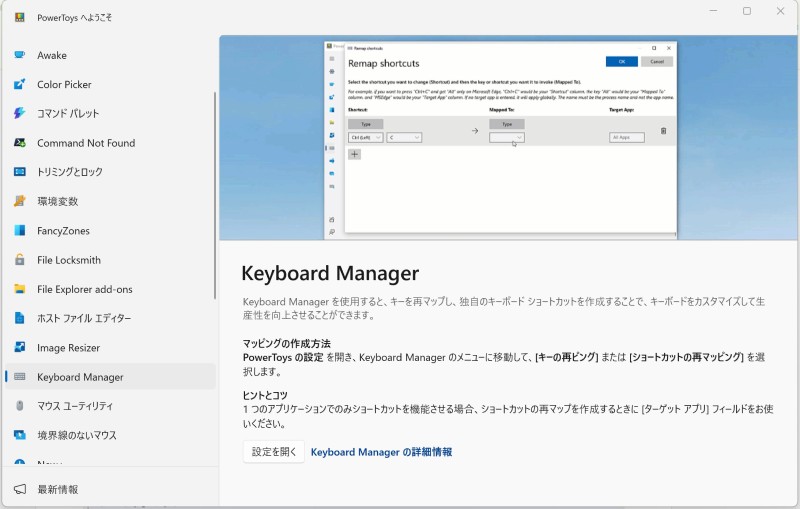Open the 環境変数 page
The width and height of the screenshot is (800, 509).
pyautogui.click(x=110, y=201)
